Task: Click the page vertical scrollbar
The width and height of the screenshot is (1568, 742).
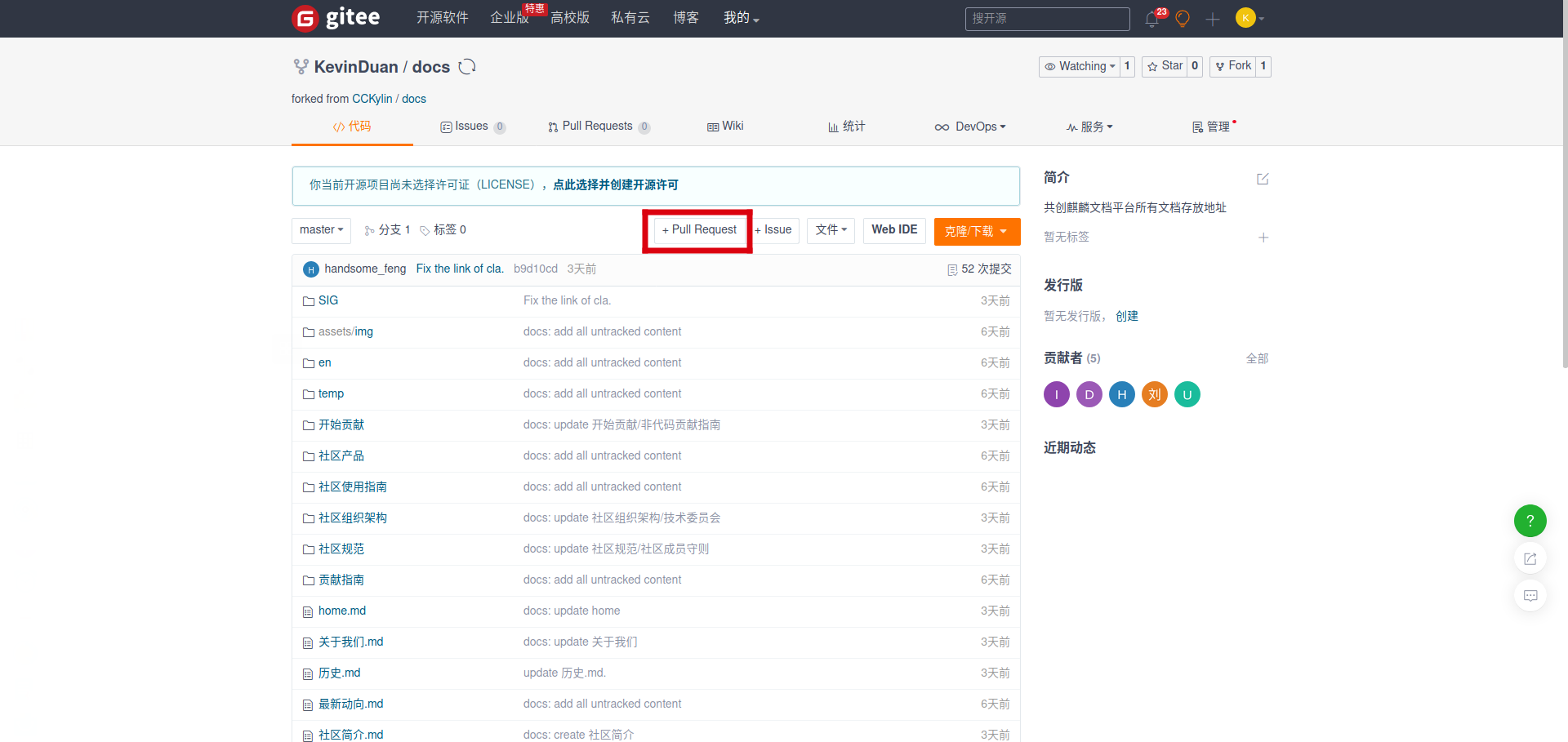Action: [x=1564, y=184]
